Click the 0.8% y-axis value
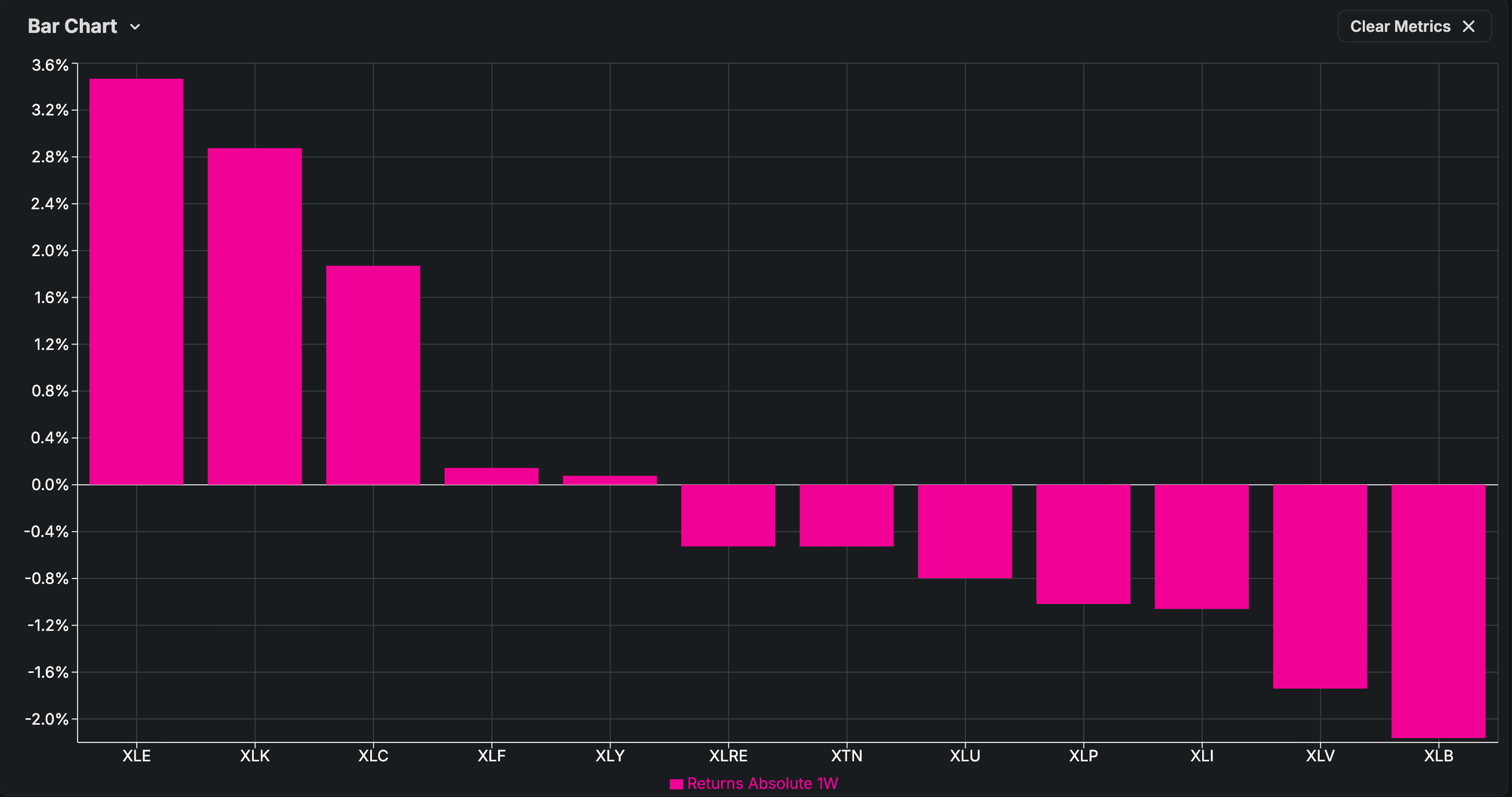Screen dimensions: 1512x797 point(50,391)
